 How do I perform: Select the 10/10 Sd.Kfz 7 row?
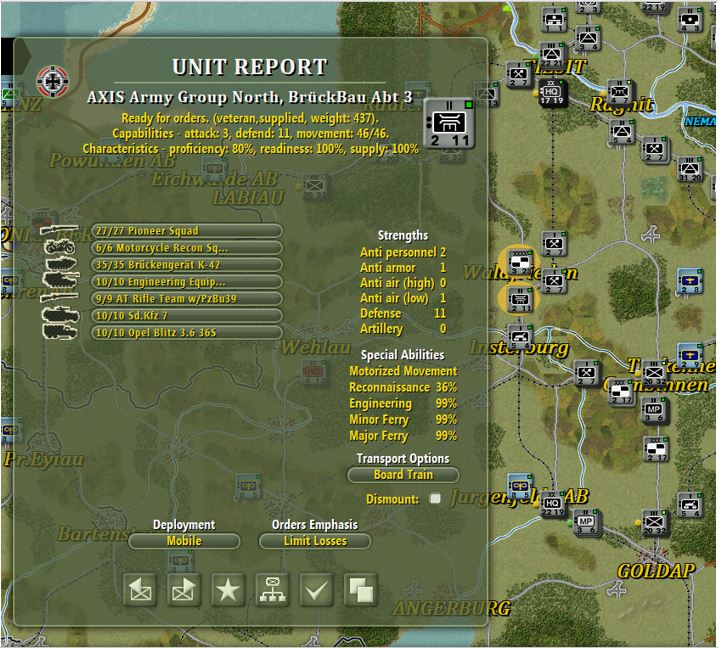[x=187, y=316]
